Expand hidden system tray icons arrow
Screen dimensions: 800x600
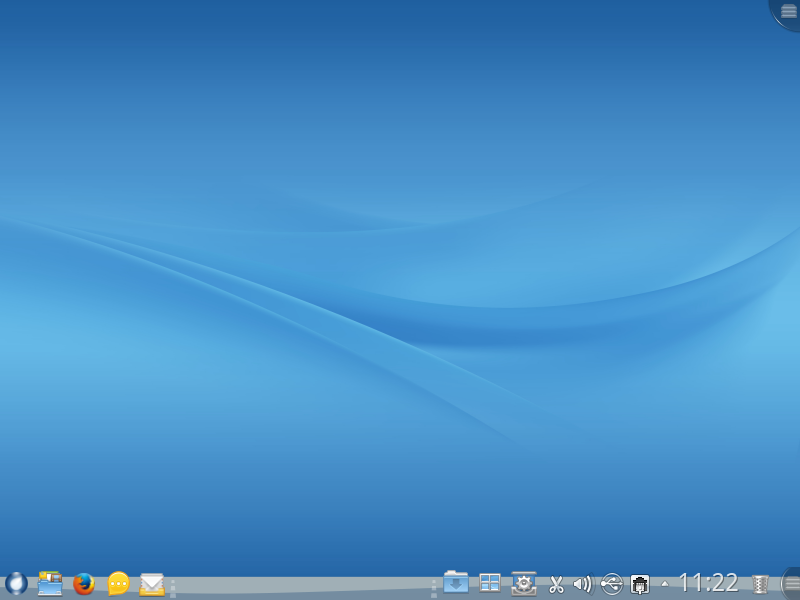coord(665,584)
